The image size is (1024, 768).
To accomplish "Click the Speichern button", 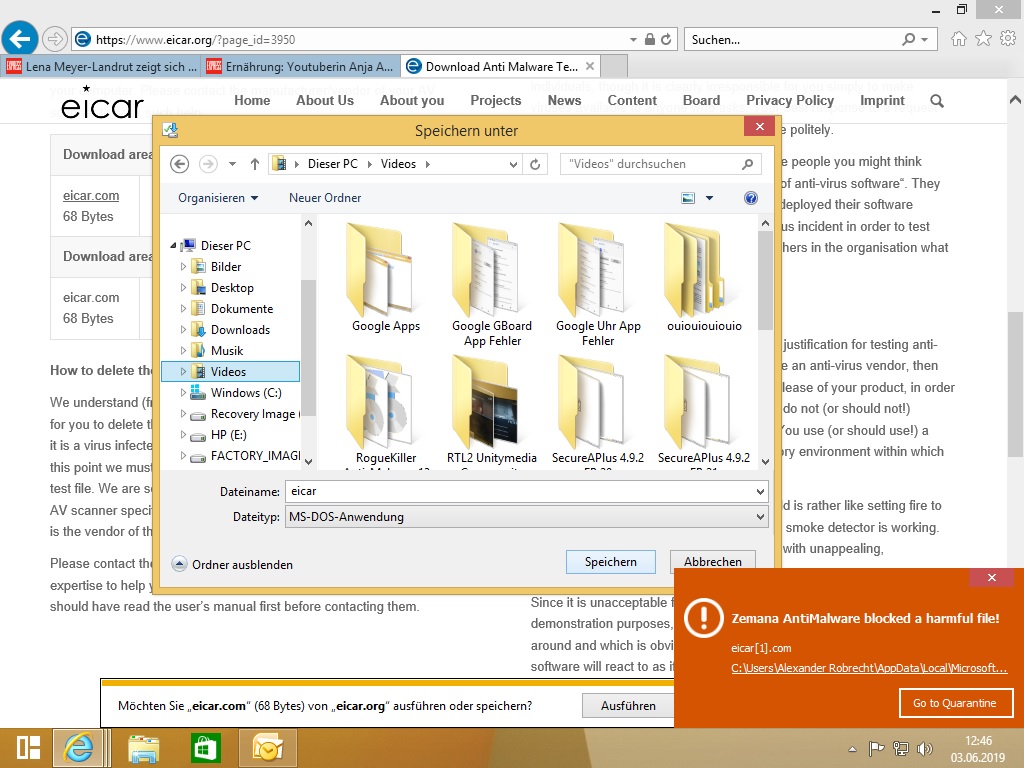I will pos(611,562).
